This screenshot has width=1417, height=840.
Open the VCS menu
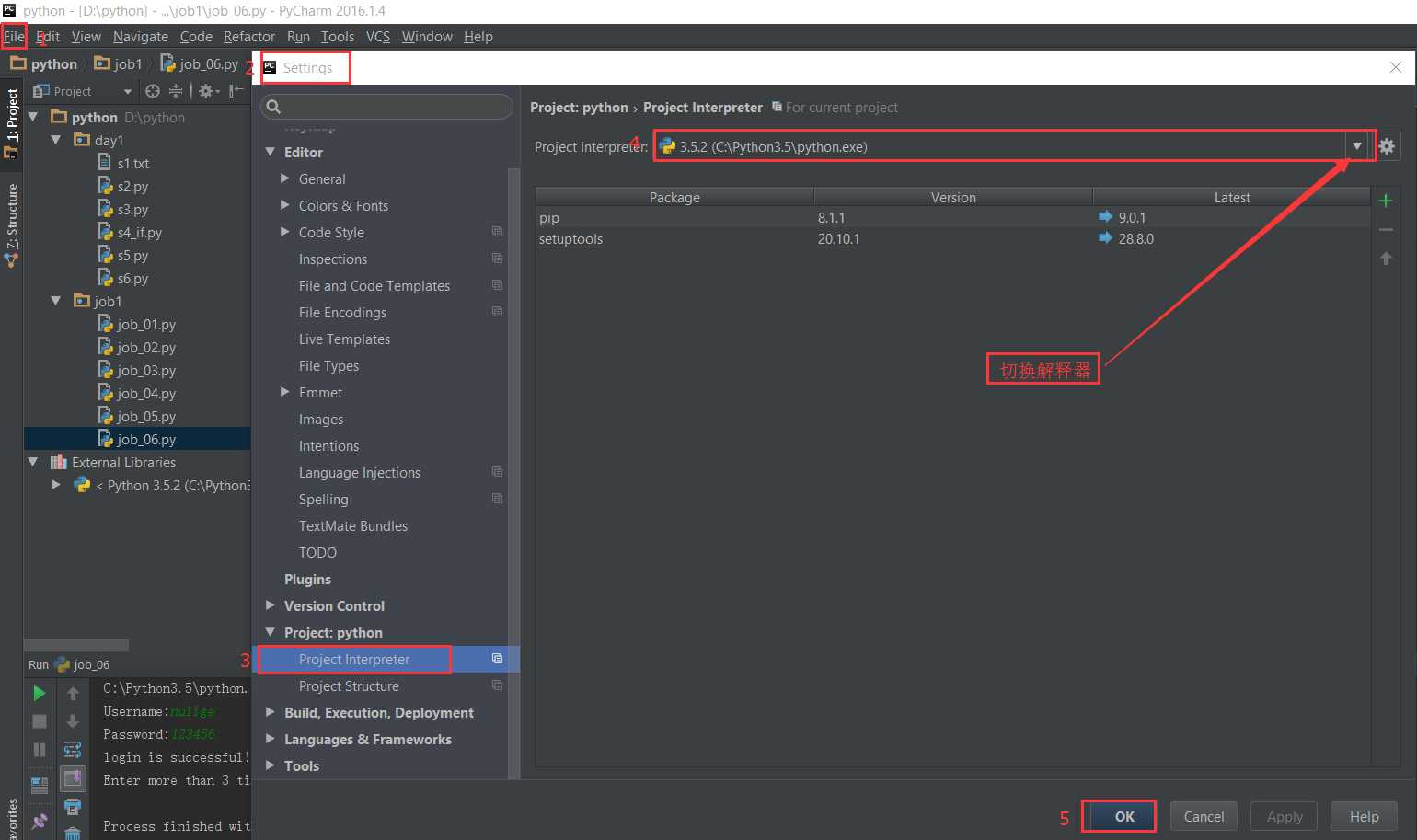[x=378, y=37]
